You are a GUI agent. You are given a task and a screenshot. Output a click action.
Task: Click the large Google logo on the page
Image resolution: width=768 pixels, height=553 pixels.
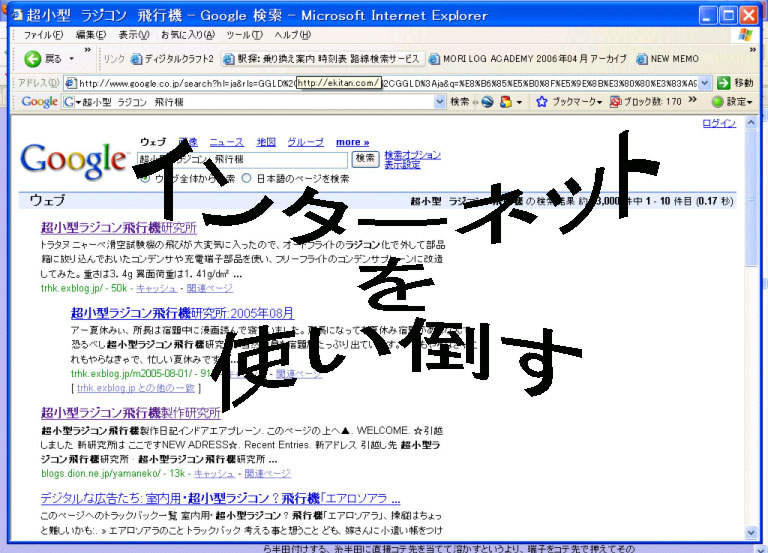click(73, 161)
